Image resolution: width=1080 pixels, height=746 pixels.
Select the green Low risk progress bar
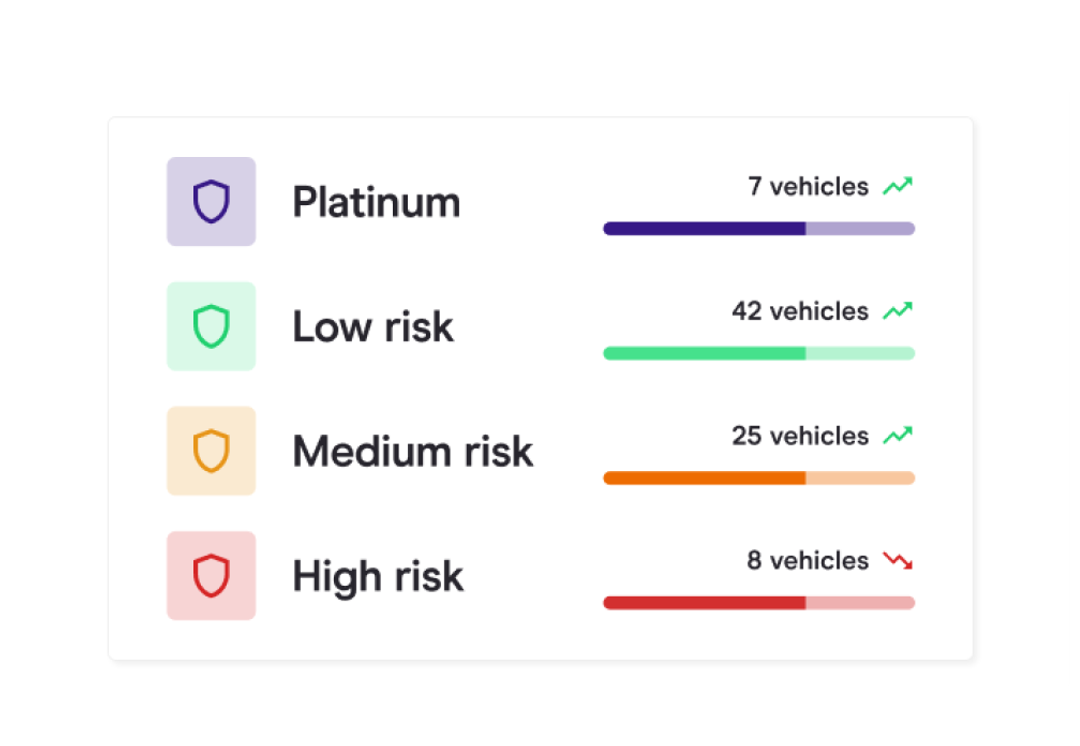758,353
